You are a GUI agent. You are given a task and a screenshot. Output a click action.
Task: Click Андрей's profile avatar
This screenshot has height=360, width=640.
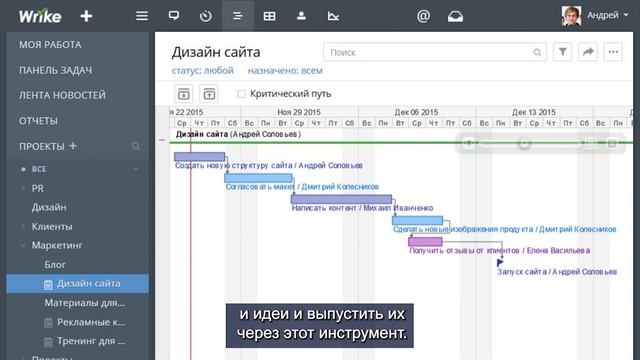571,16
